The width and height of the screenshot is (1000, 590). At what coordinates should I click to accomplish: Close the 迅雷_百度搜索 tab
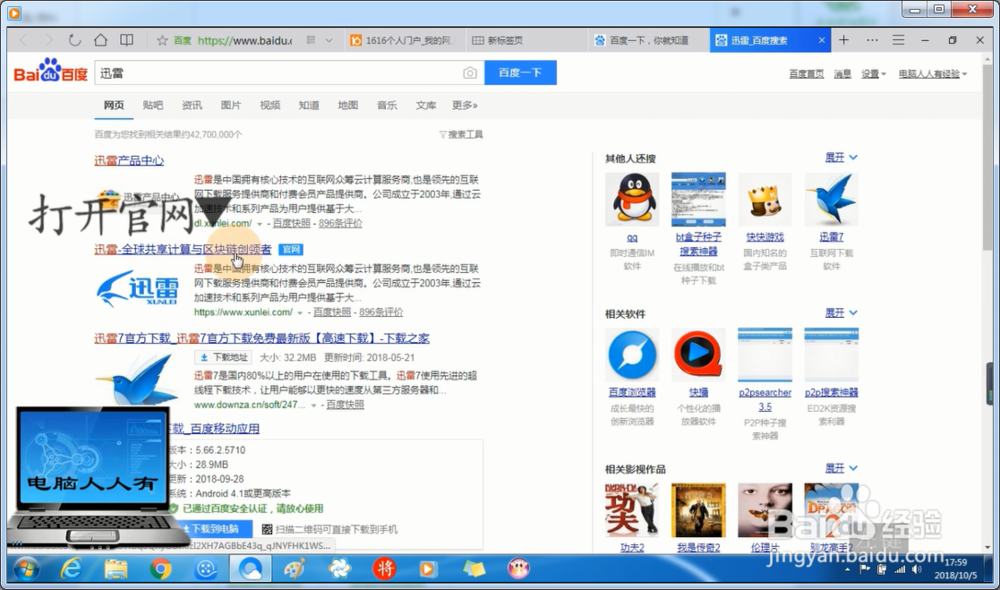[x=821, y=40]
